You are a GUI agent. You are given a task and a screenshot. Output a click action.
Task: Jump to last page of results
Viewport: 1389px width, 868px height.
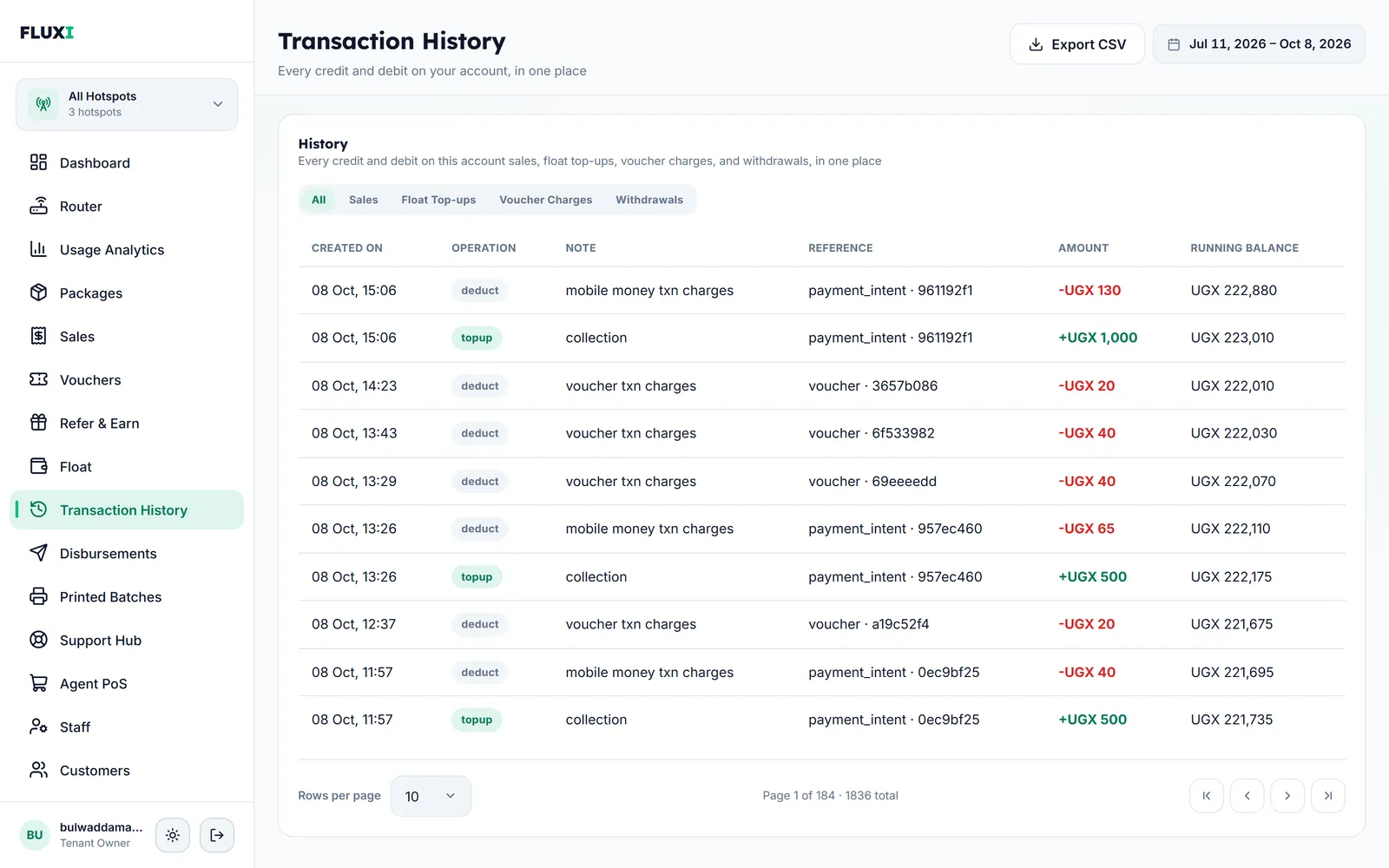[1328, 796]
